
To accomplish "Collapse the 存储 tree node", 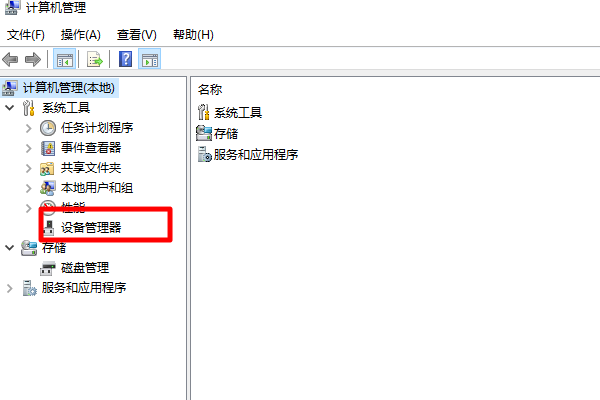I will tap(10, 248).
